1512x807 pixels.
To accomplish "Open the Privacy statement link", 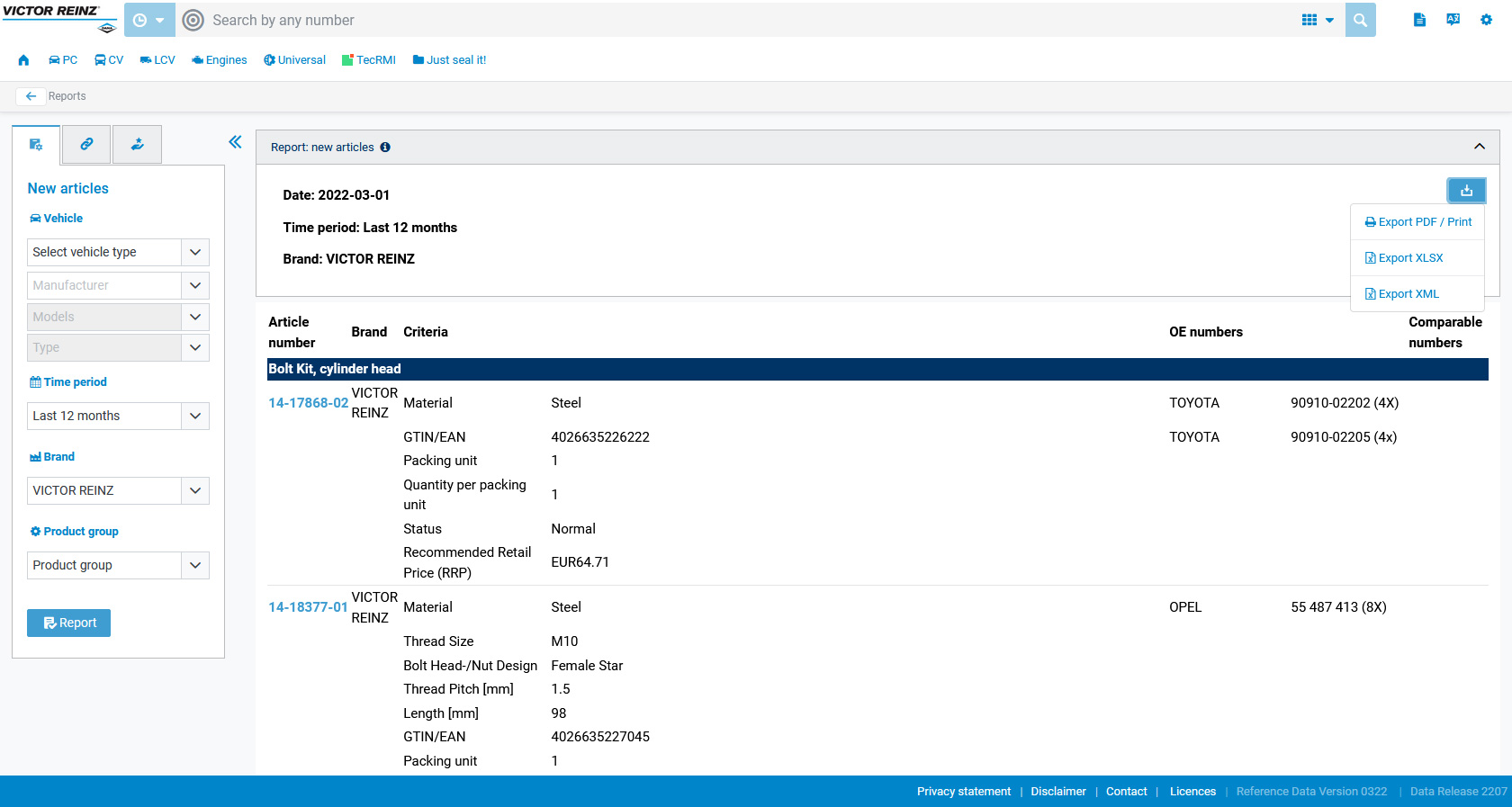I will (964, 792).
